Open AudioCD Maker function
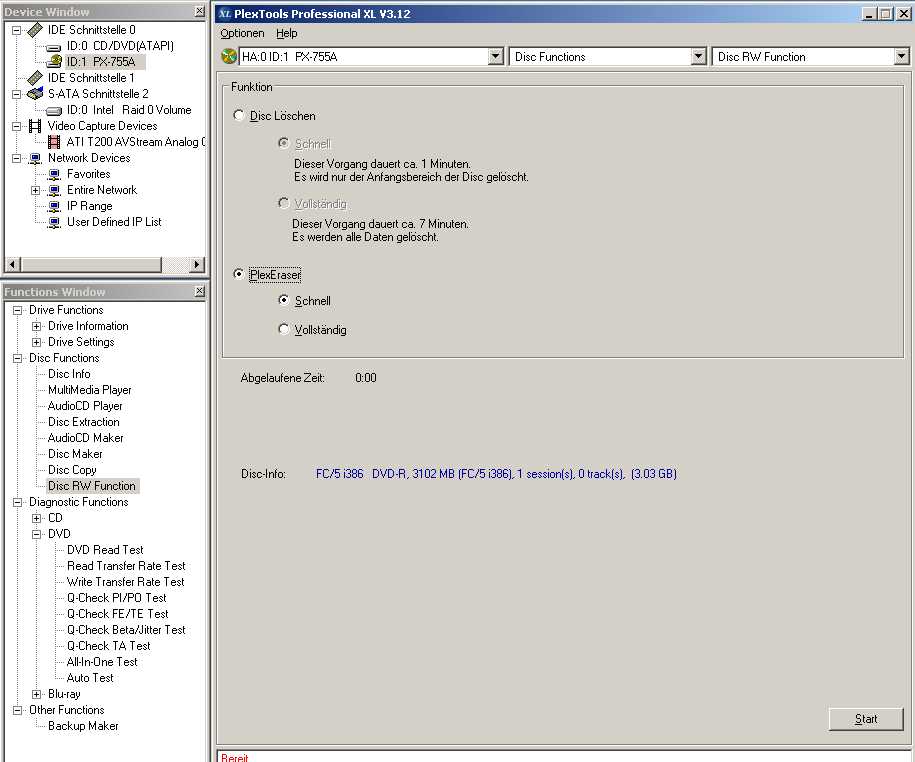Image resolution: width=915 pixels, height=762 pixels. (85, 438)
